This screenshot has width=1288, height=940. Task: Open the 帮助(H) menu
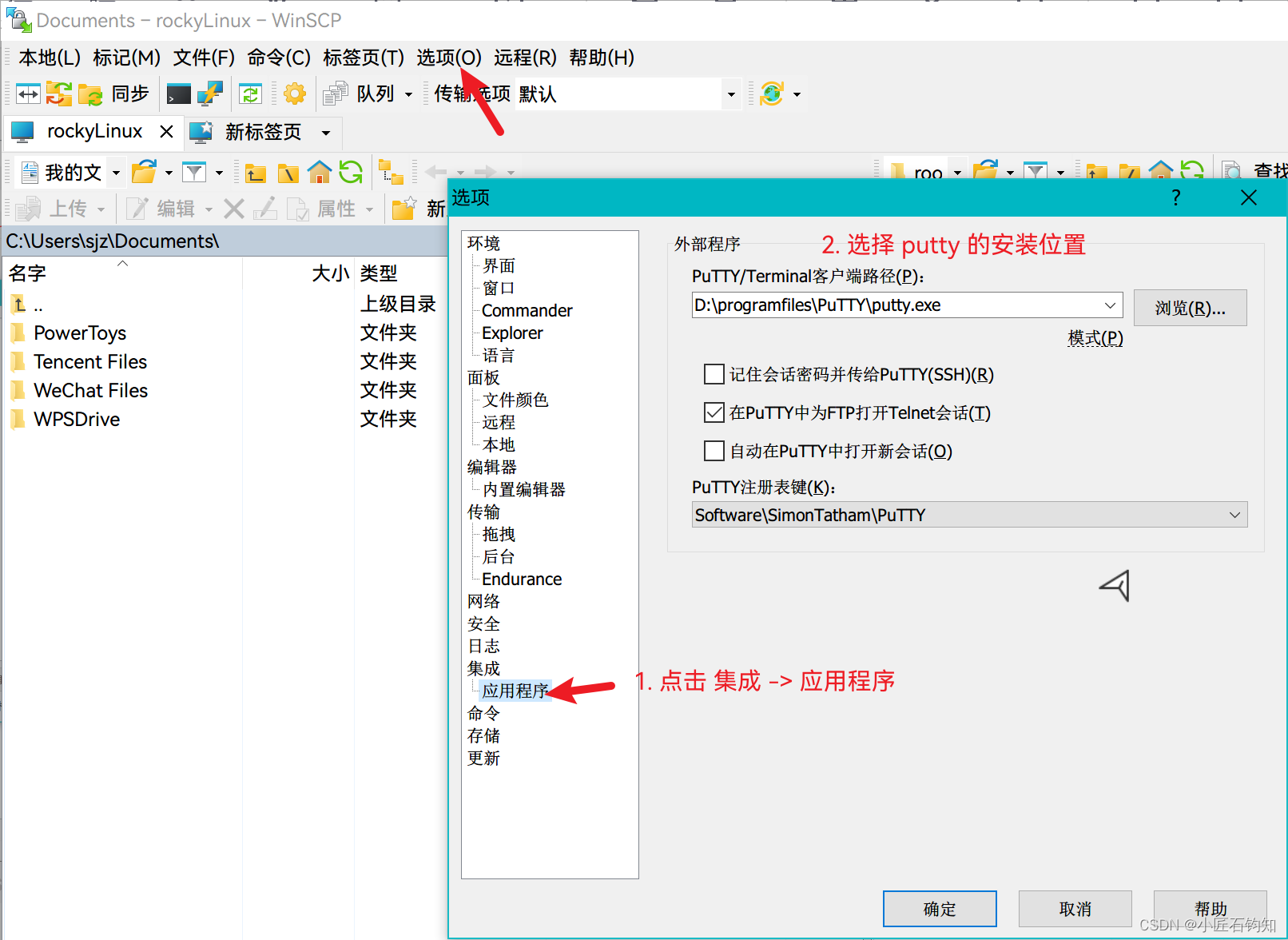coord(602,58)
